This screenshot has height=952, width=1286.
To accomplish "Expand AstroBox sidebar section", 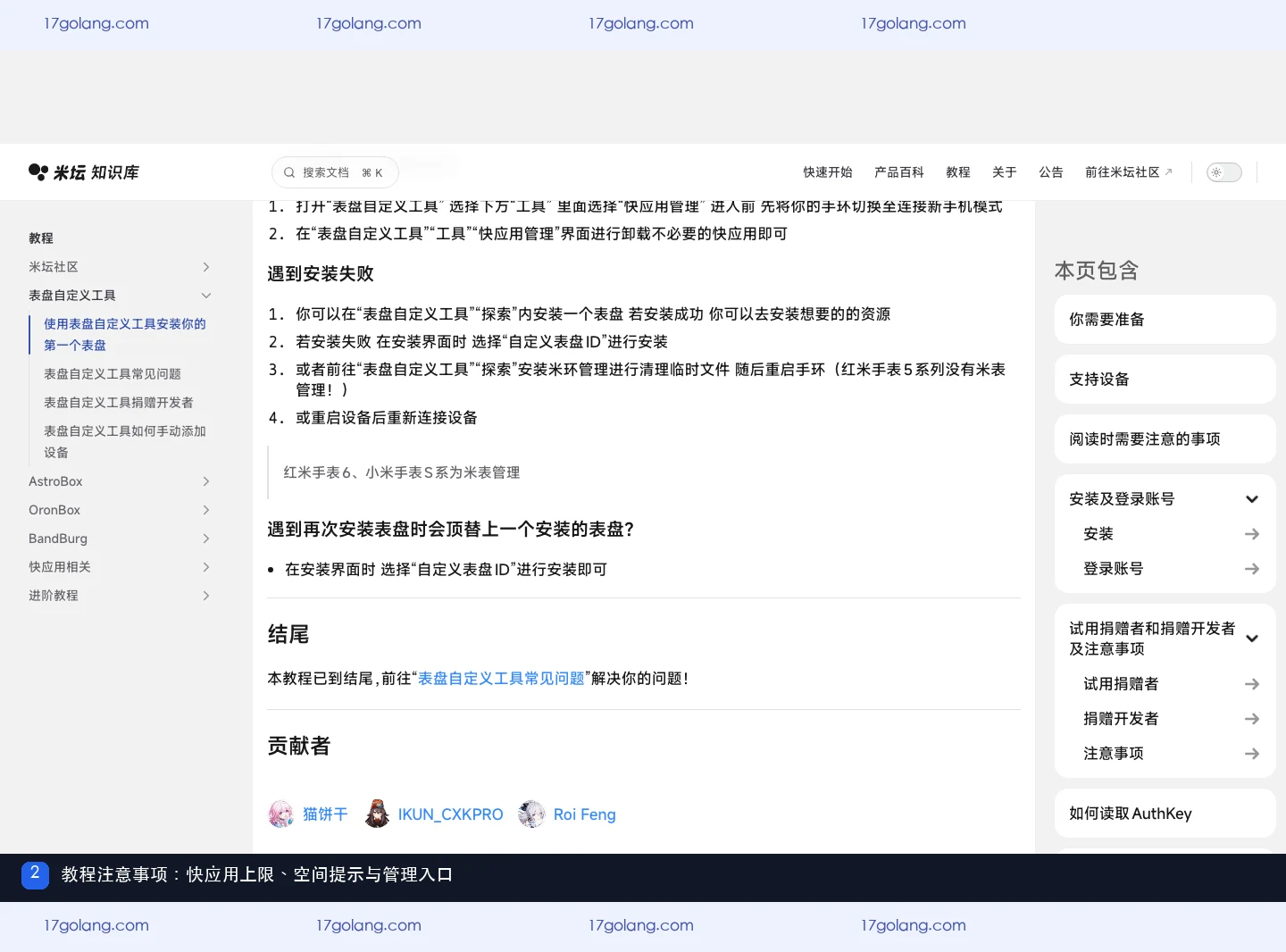I will [x=206, y=481].
